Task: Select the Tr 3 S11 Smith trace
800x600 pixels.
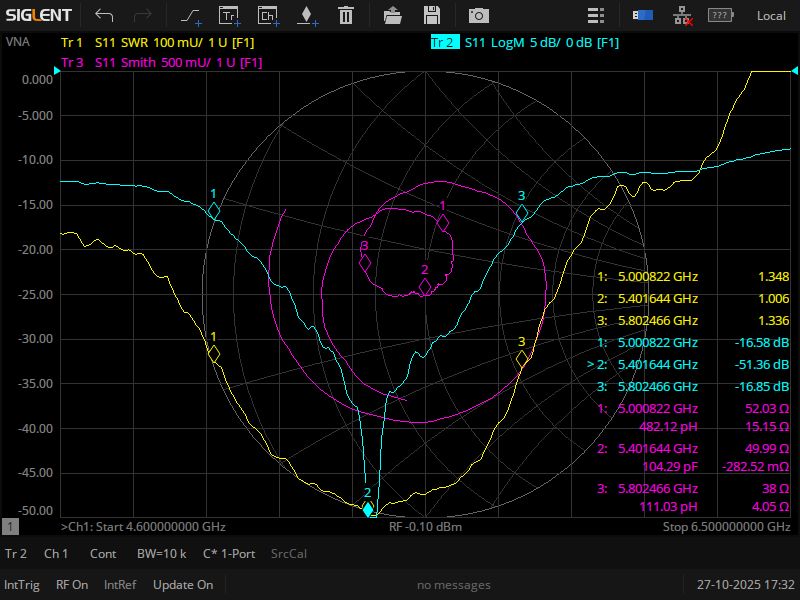Action: pos(162,62)
